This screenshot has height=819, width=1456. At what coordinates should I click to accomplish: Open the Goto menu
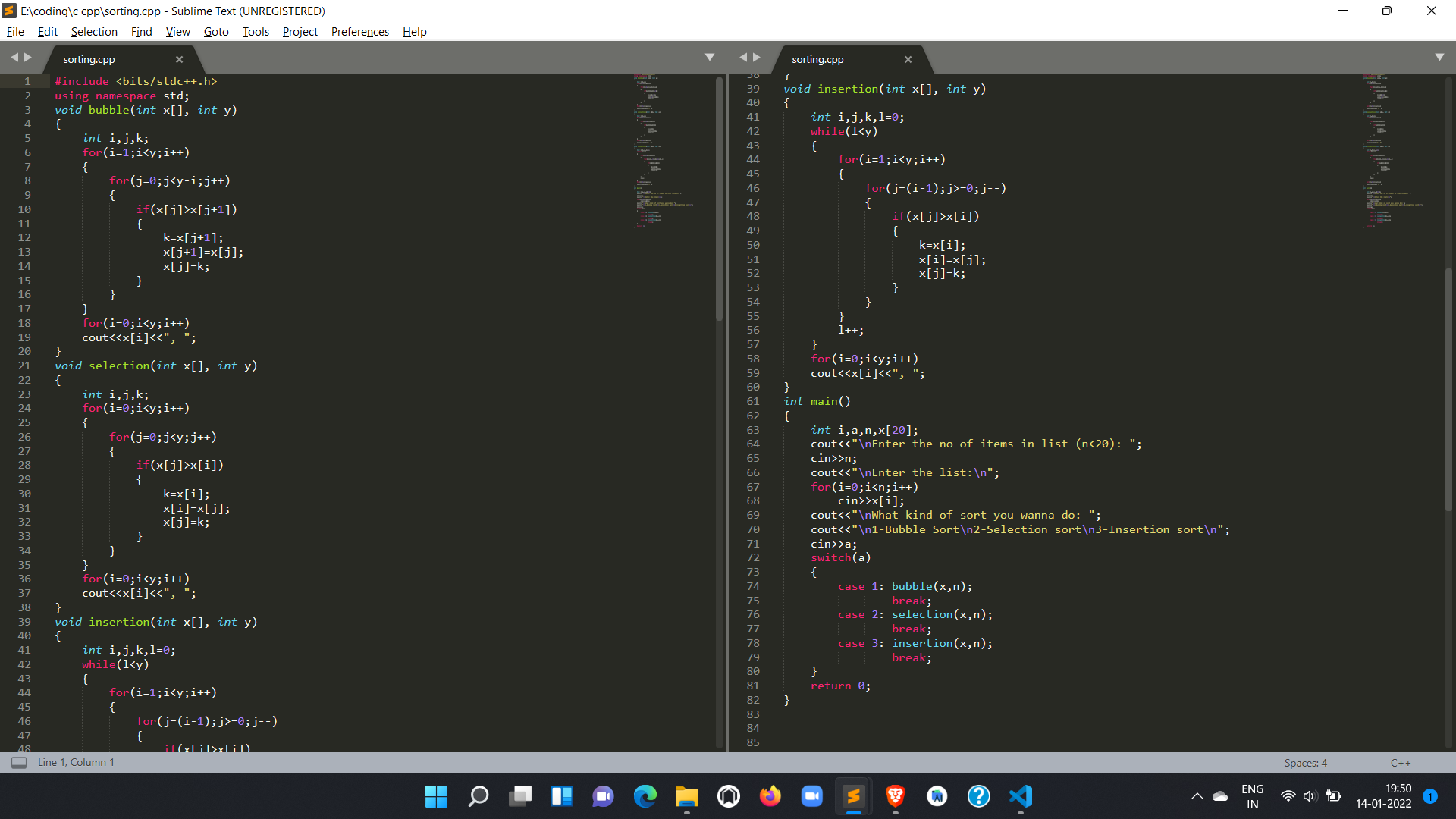[215, 32]
